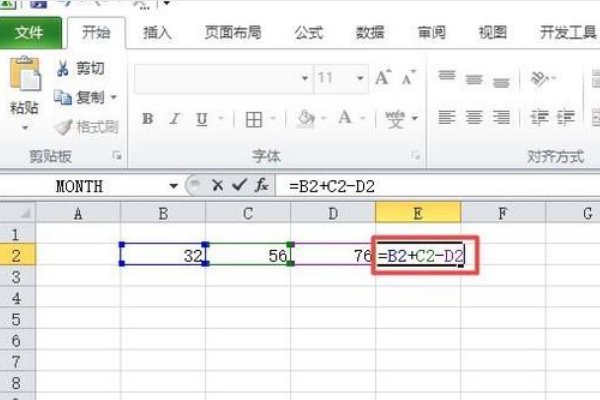The image size is (600, 400).
Task: Select column B header
Action: (x=163, y=213)
